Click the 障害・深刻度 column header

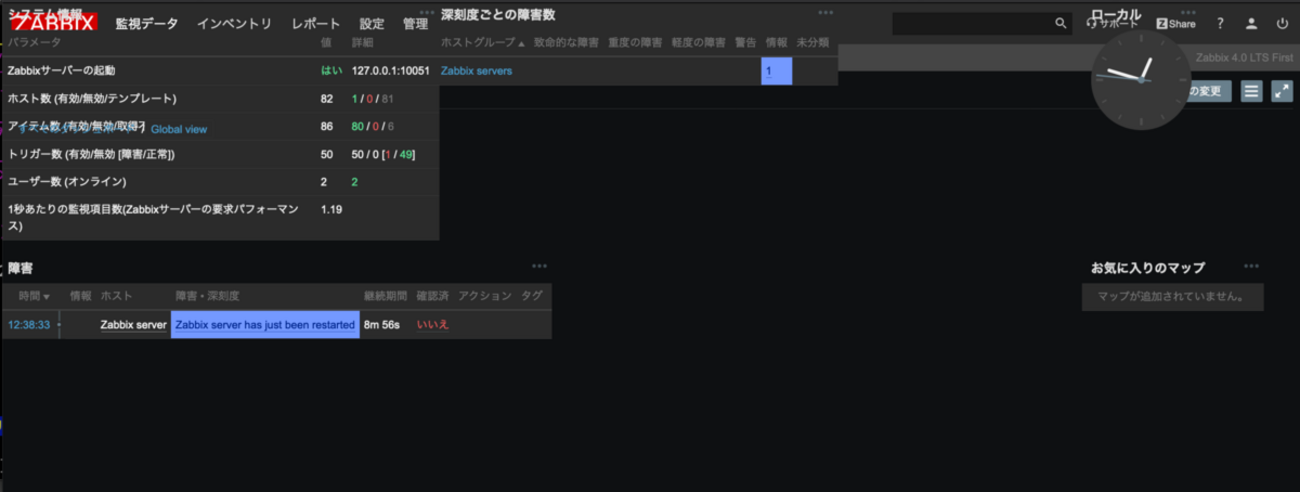pyautogui.click(x=207, y=296)
